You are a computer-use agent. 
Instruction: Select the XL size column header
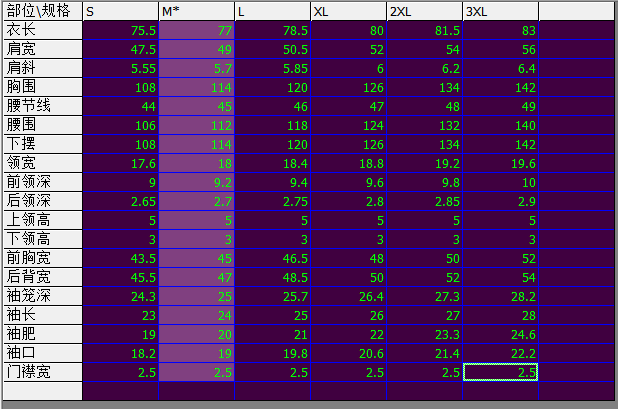click(x=349, y=11)
